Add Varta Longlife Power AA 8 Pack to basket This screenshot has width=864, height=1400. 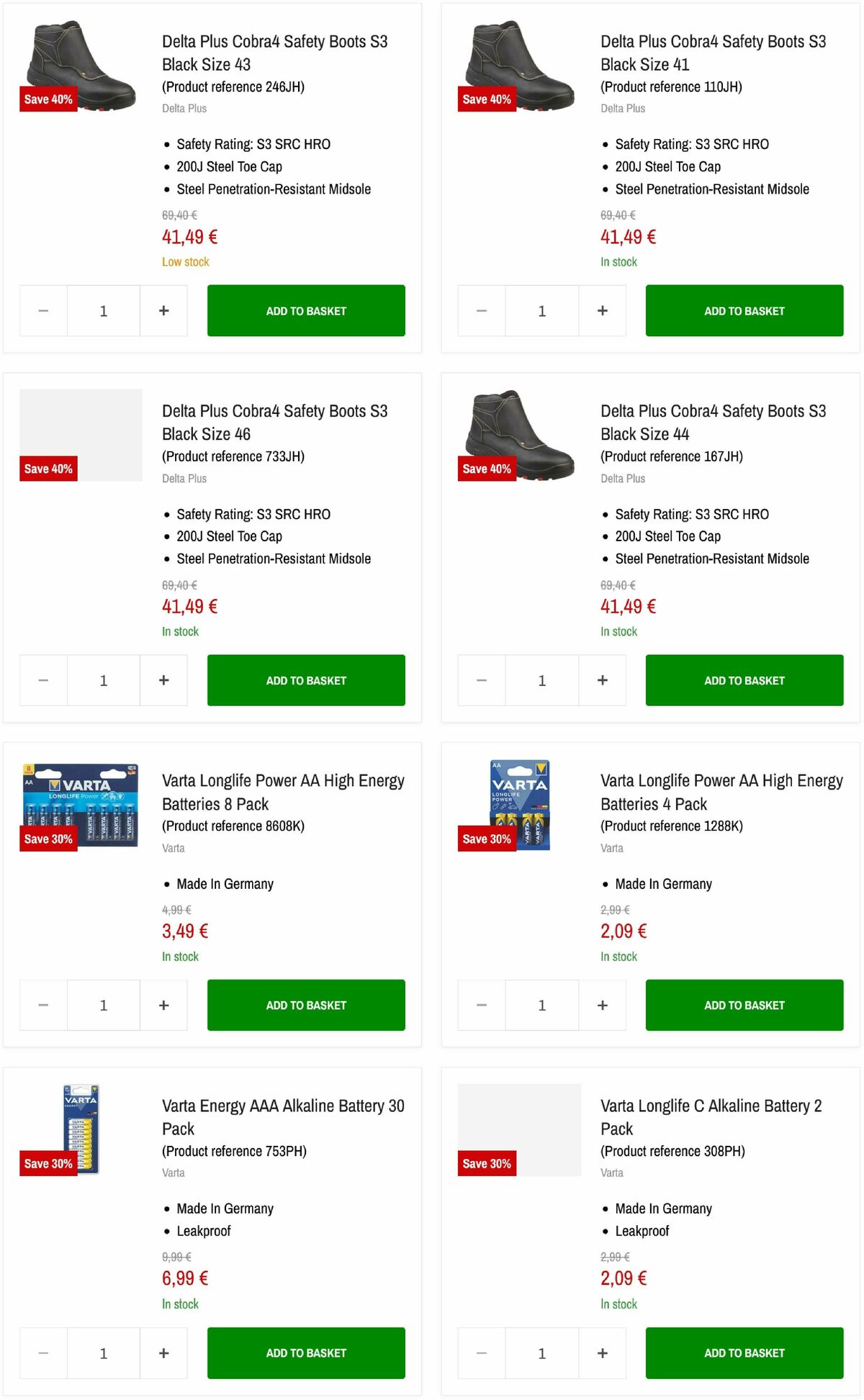[x=305, y=1005]
